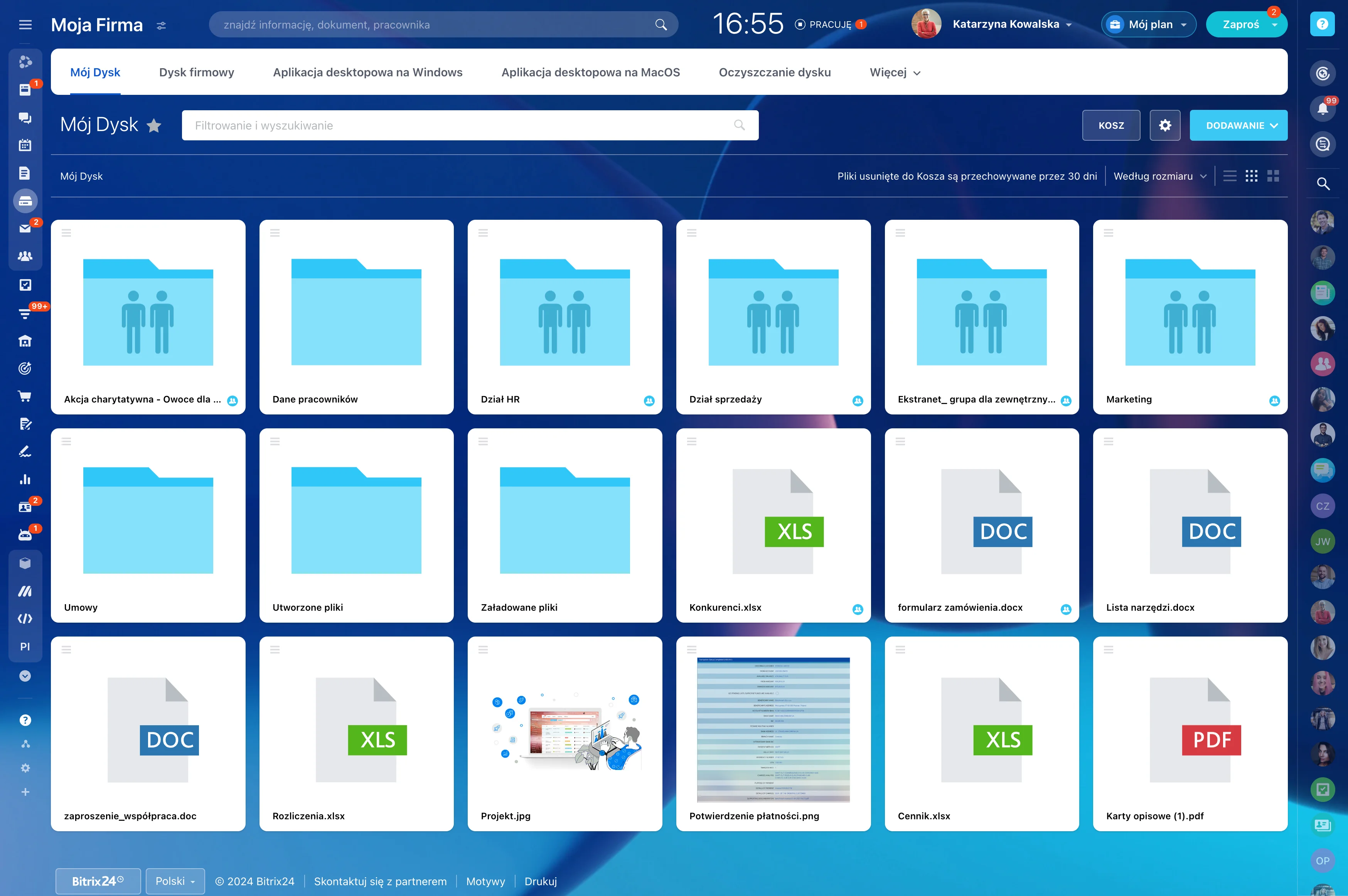Open the help question mark icon top right
1348x896 pixels.
[1322, 24]
